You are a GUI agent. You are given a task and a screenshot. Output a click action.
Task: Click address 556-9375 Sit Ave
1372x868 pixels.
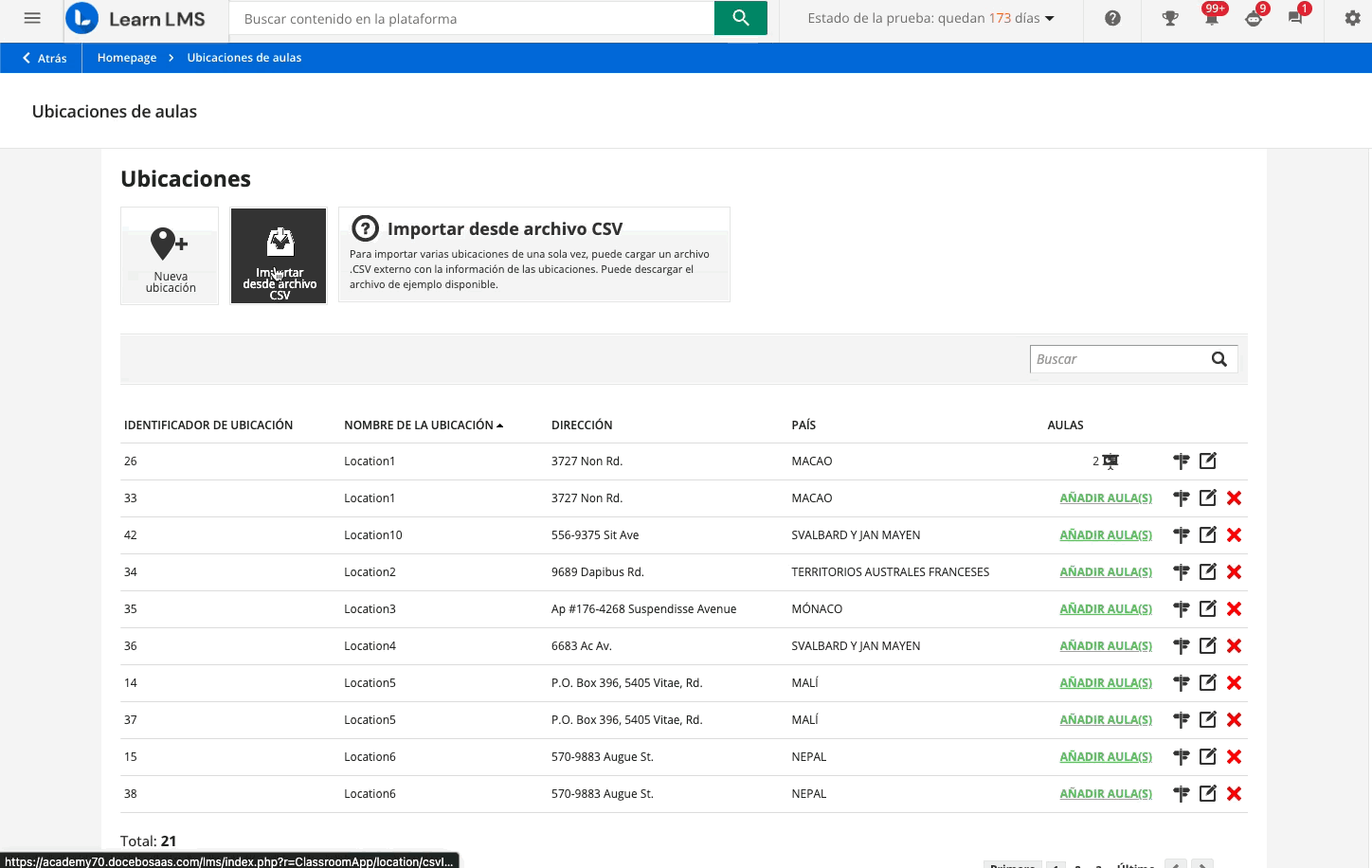[x=595, y=535]
